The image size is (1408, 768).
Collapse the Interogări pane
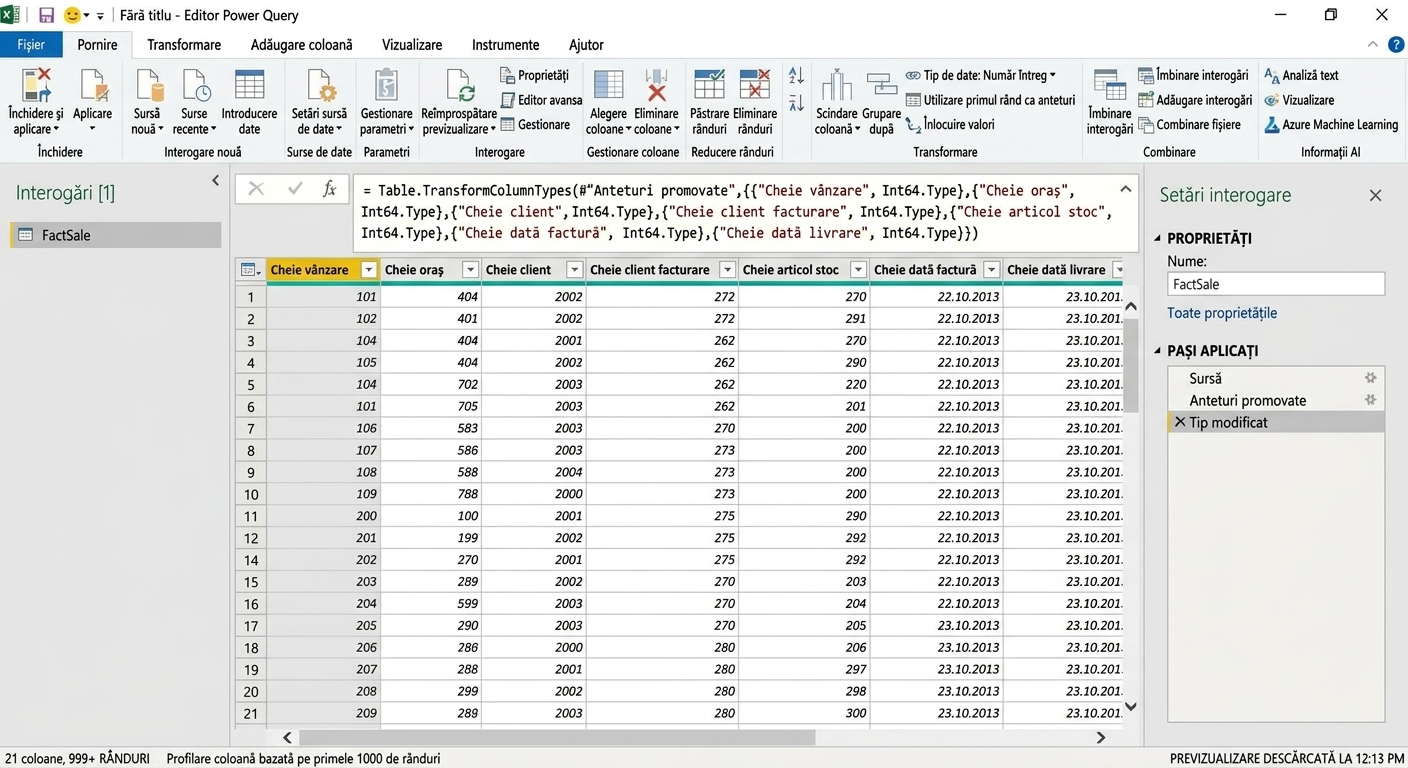[215, 181]
